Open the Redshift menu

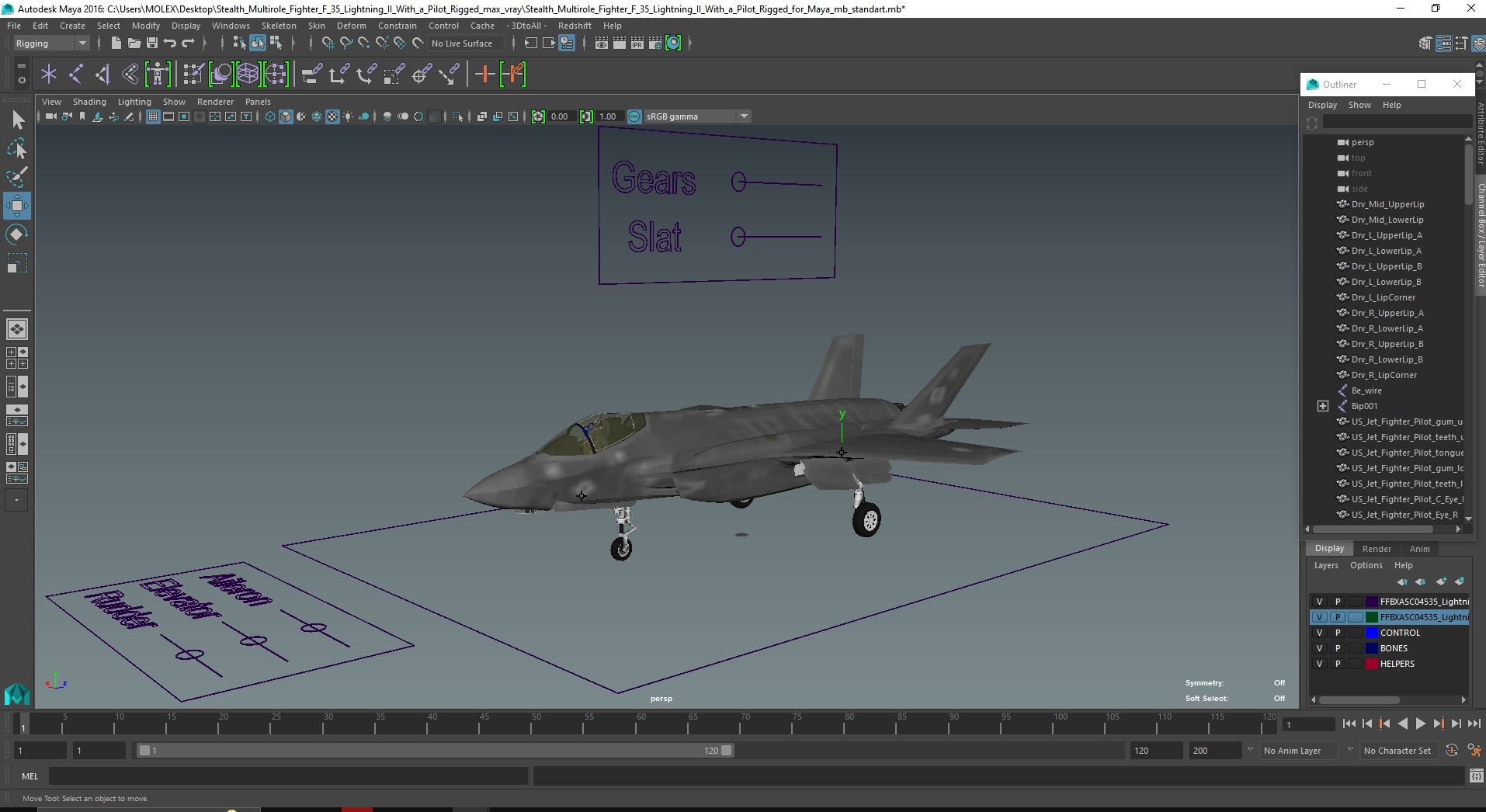[x=575, y=26]
